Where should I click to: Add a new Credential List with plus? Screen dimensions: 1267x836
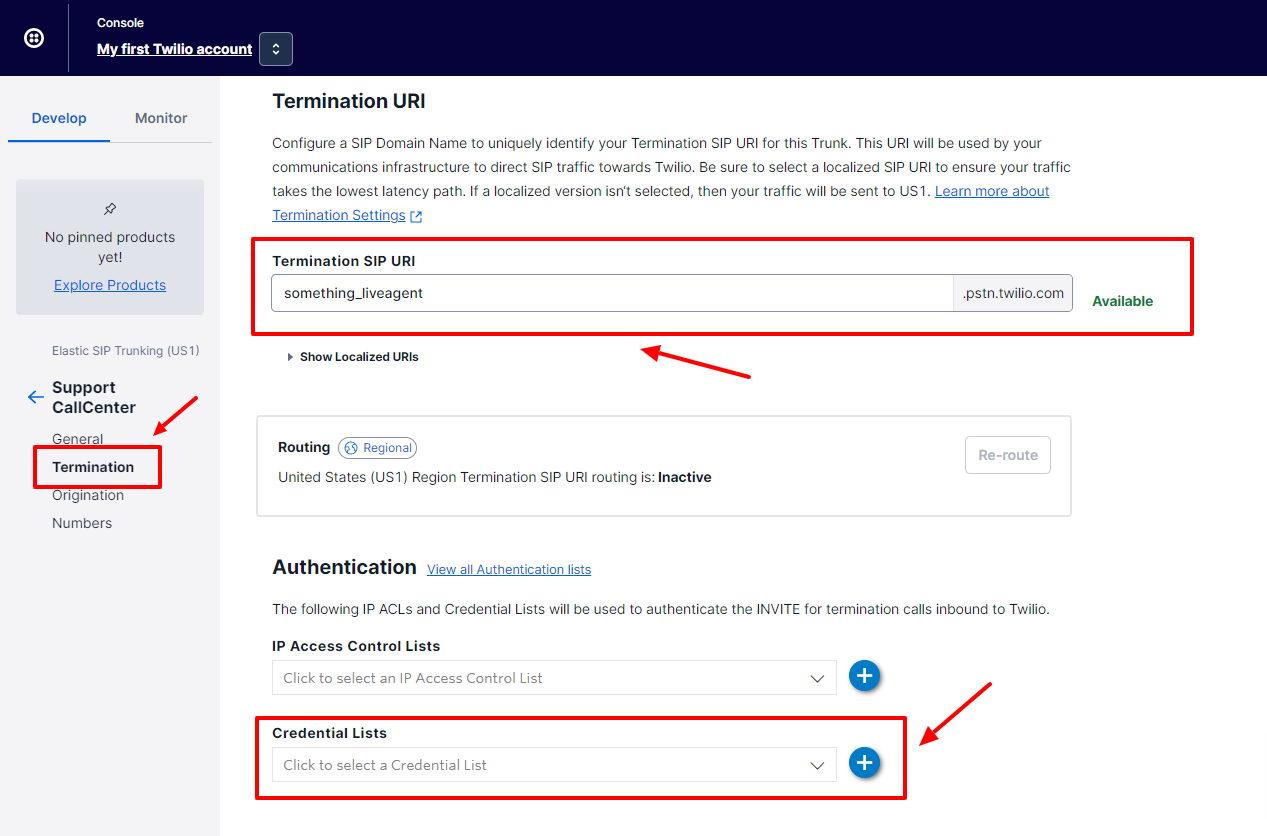click(x=864, y=764)
